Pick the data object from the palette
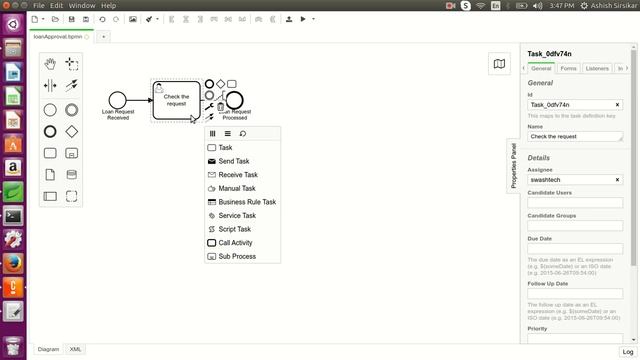640x360 pixels. (50, 175)
